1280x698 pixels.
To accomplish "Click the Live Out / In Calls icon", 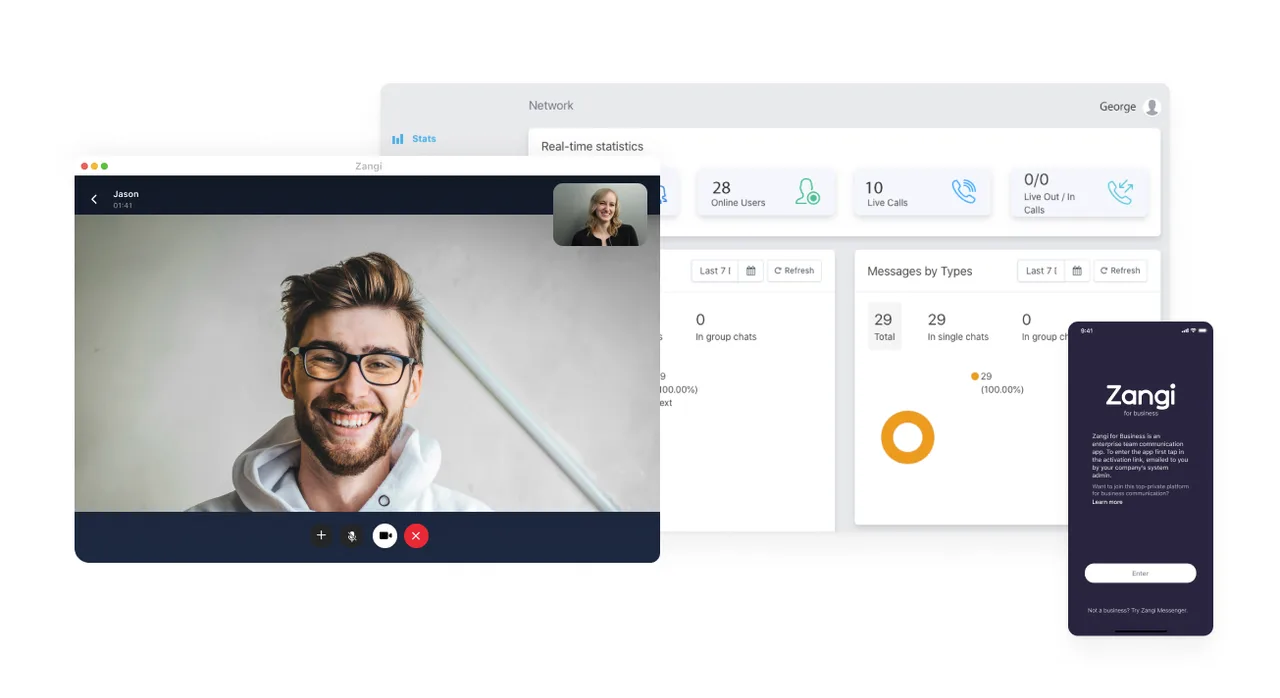I will click(x=1120, y=192).
